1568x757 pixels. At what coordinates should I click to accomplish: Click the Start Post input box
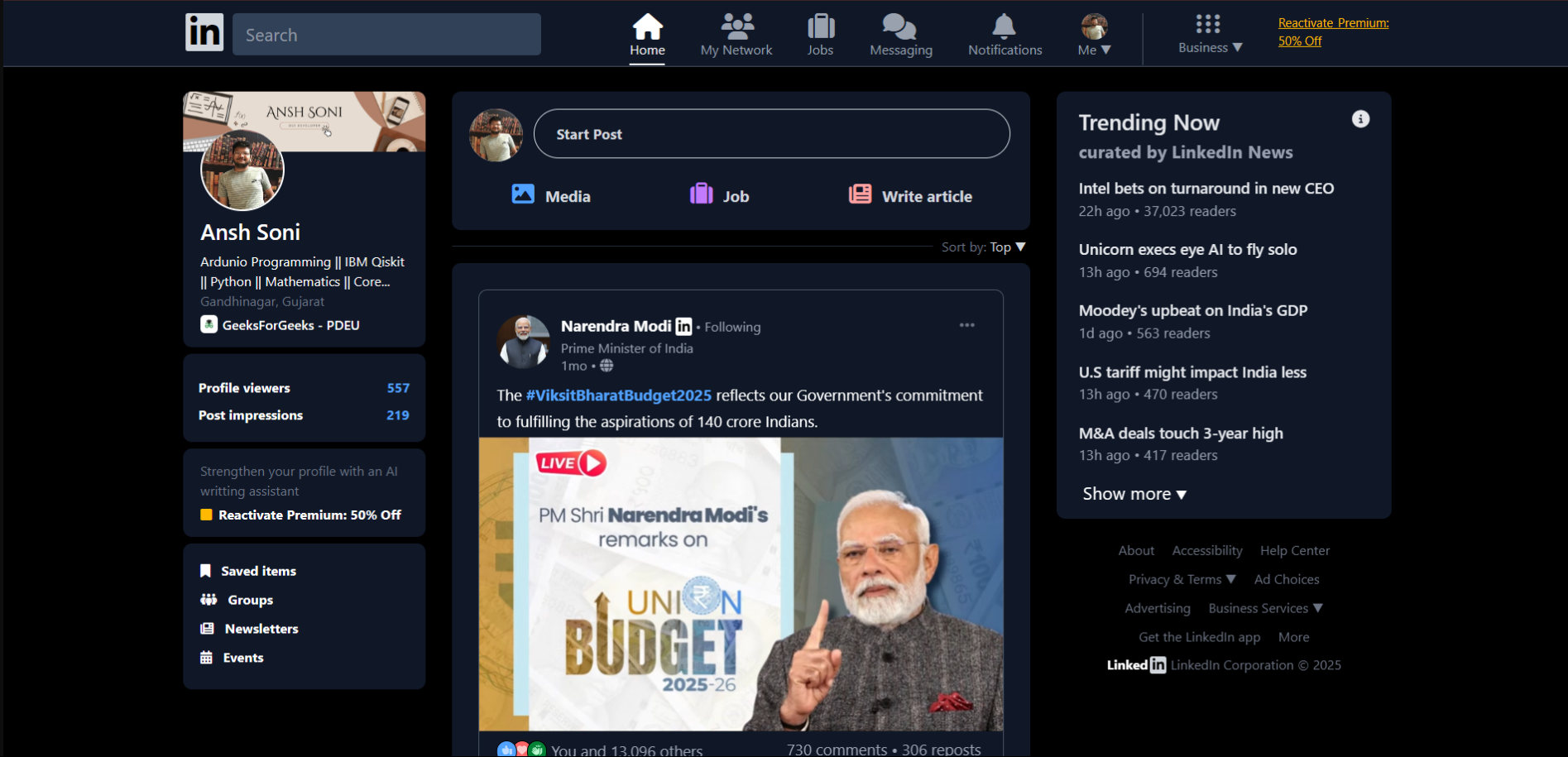[x=771, y=134]
